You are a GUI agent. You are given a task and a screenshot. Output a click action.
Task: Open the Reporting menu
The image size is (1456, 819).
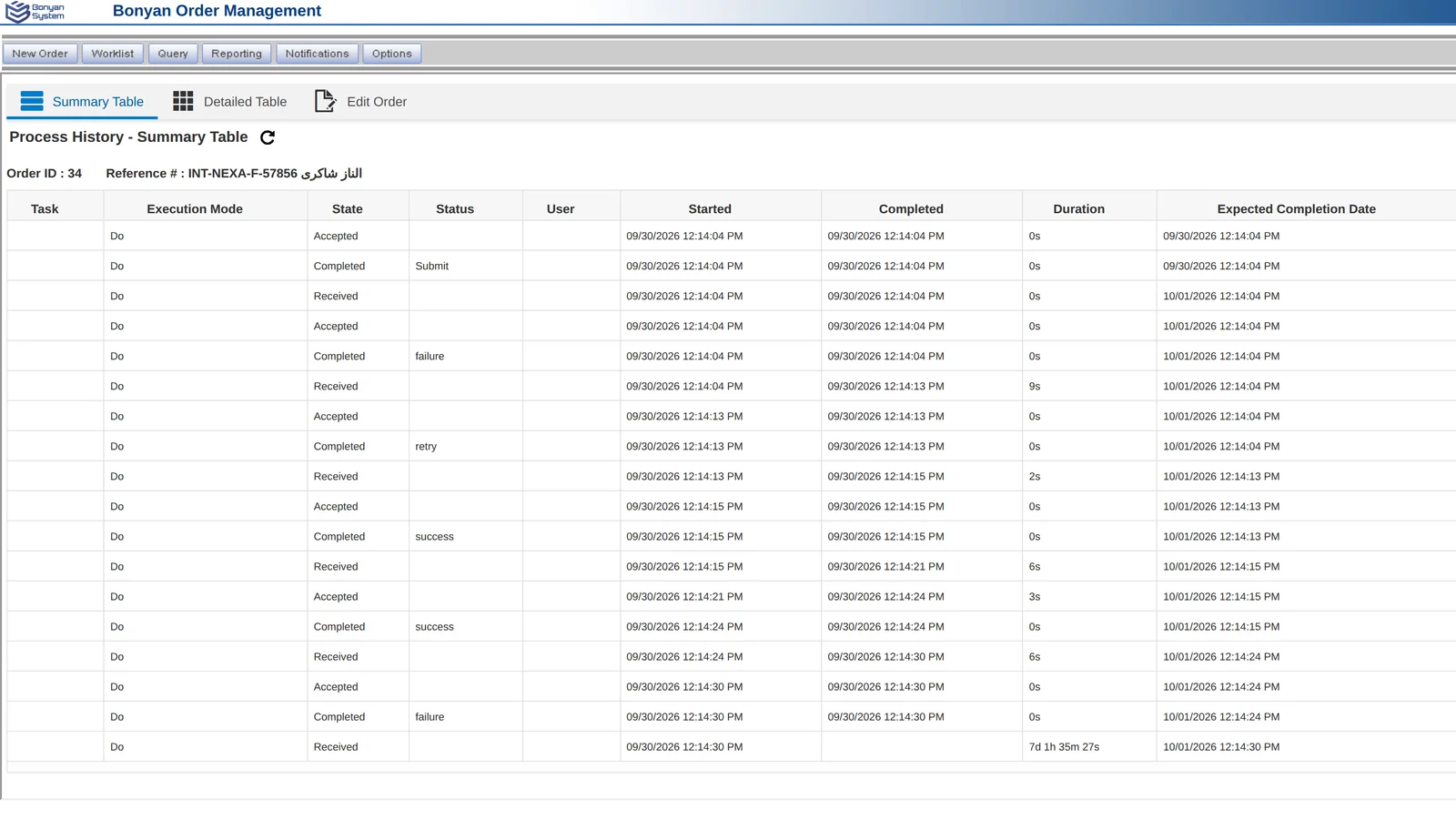tap(237, 54)
